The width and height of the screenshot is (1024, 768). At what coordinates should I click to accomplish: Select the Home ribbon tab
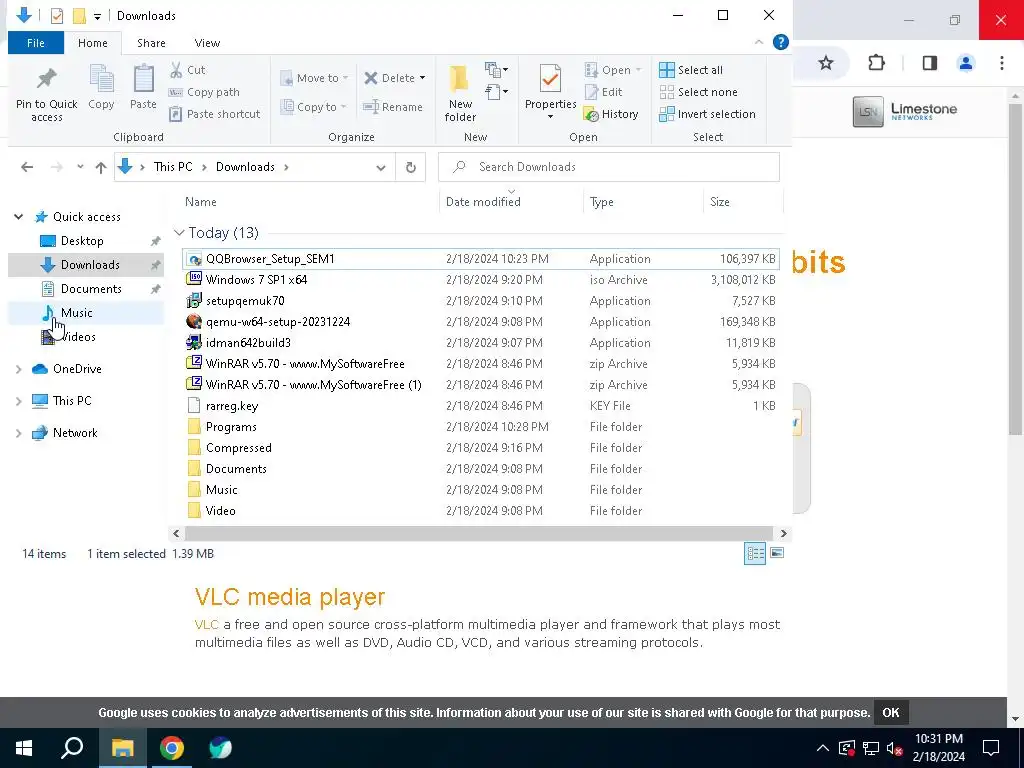[93, 43]
